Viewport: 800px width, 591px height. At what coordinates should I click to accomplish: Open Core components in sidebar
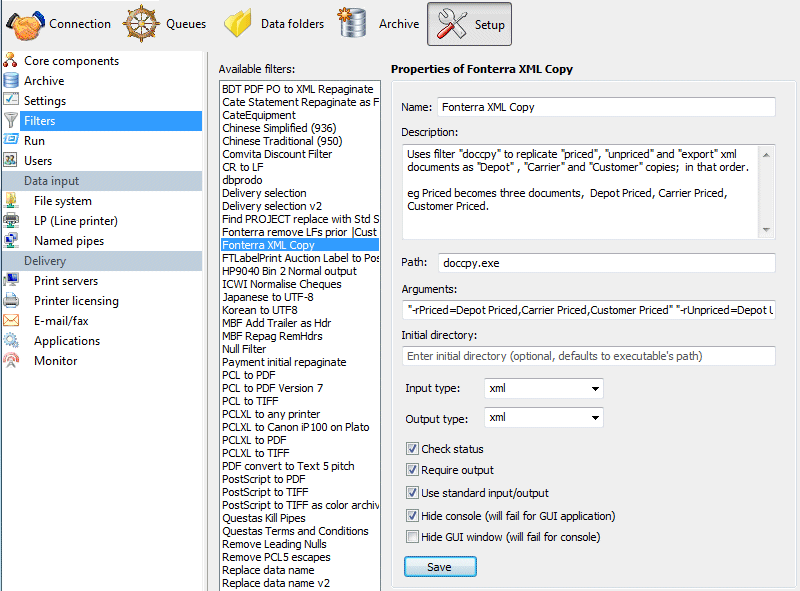coord(71,61)
